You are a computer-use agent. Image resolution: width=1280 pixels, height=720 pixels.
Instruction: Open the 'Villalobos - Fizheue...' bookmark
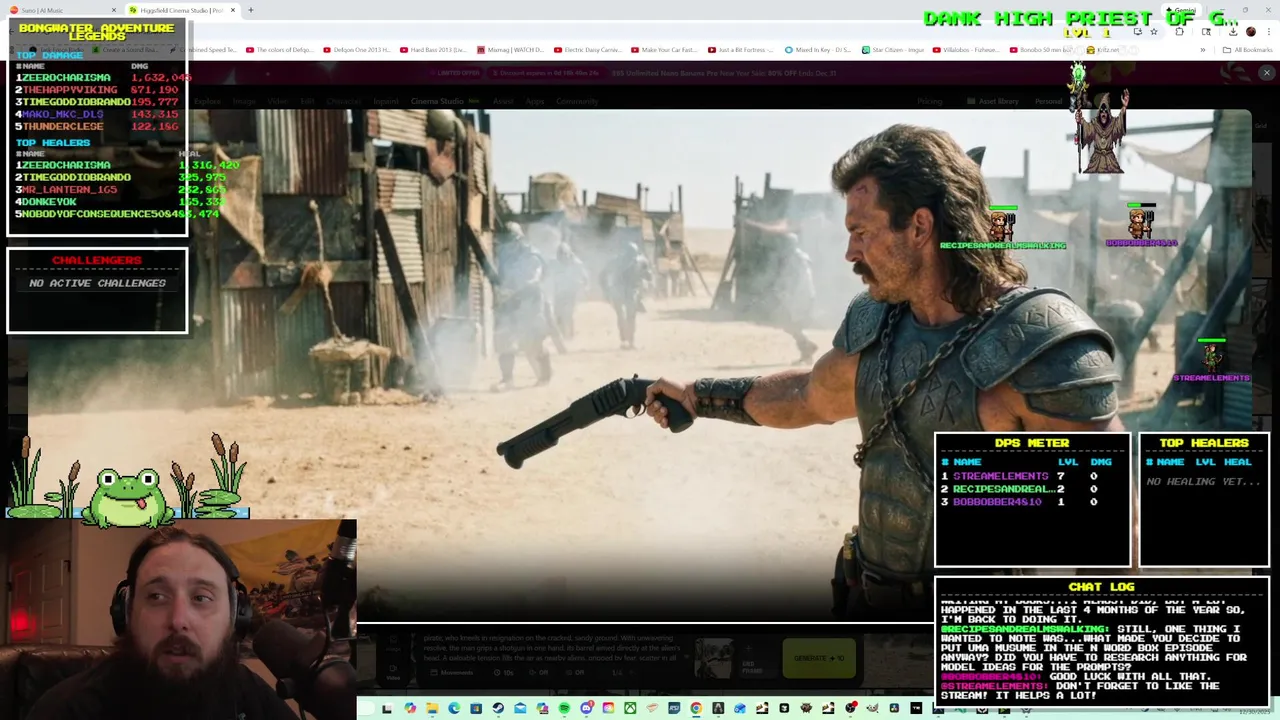[964, 49]
